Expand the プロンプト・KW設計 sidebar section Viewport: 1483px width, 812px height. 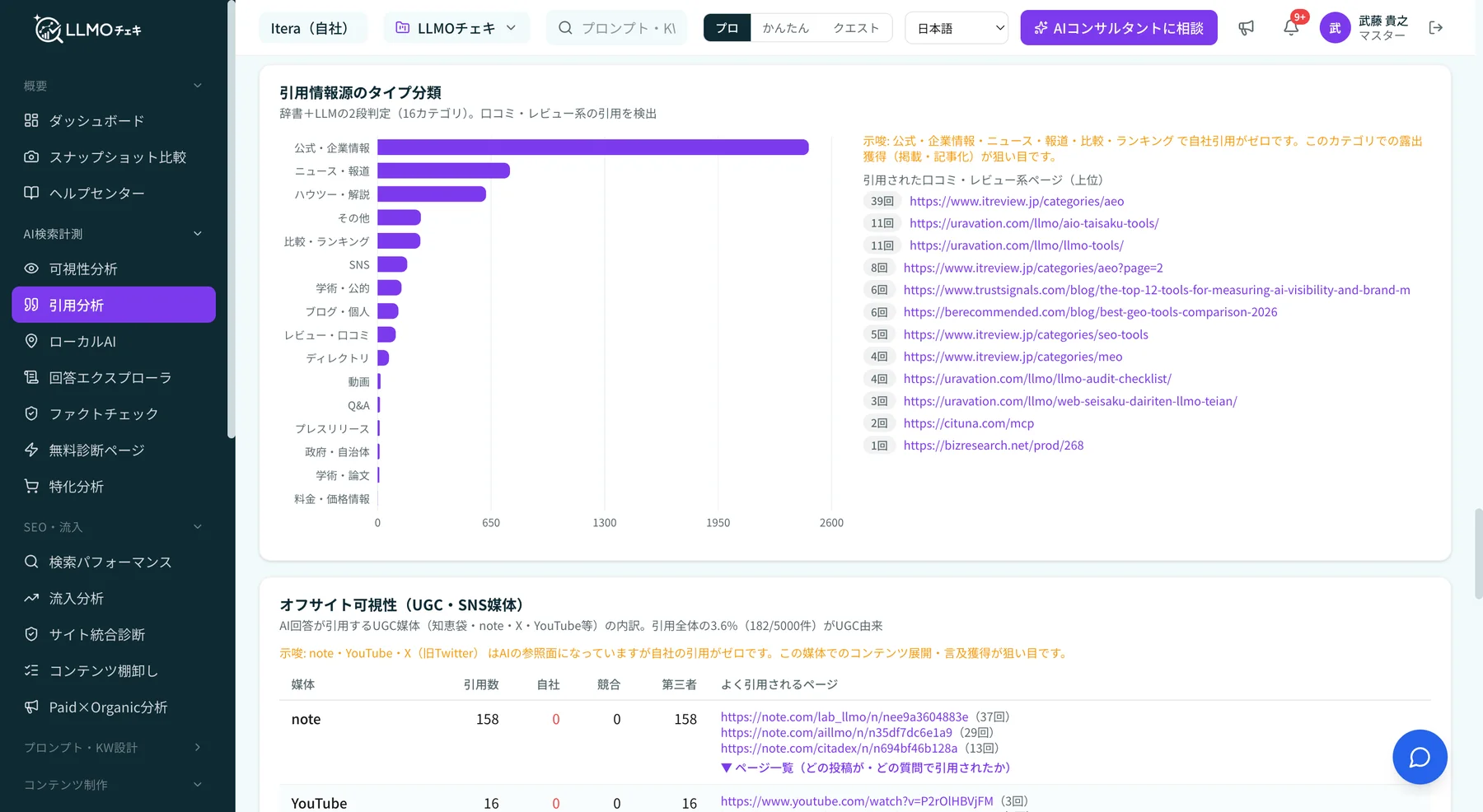(113, 748)
